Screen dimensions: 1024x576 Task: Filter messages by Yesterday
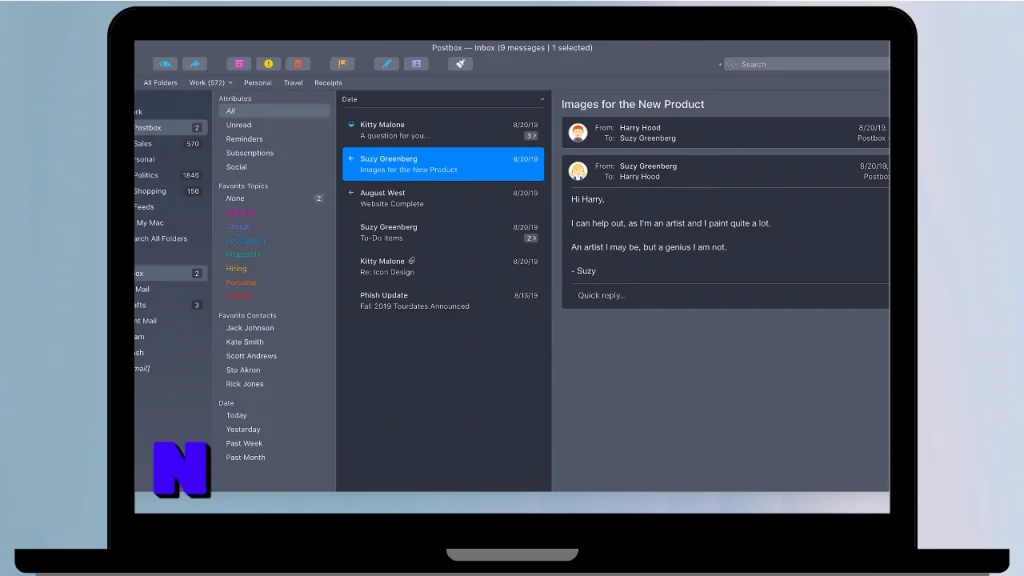(243, 430)
